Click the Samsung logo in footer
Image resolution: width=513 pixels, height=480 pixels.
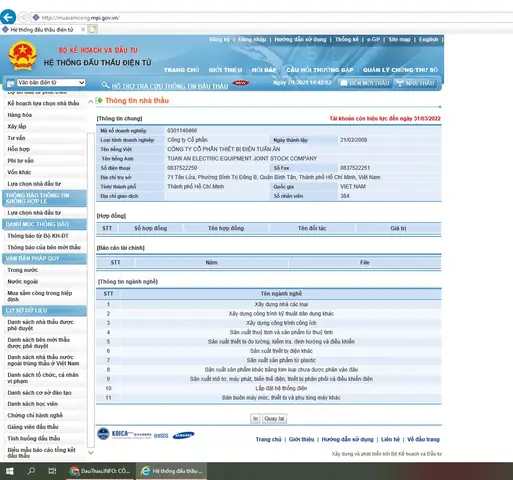(x=183, y=435)
